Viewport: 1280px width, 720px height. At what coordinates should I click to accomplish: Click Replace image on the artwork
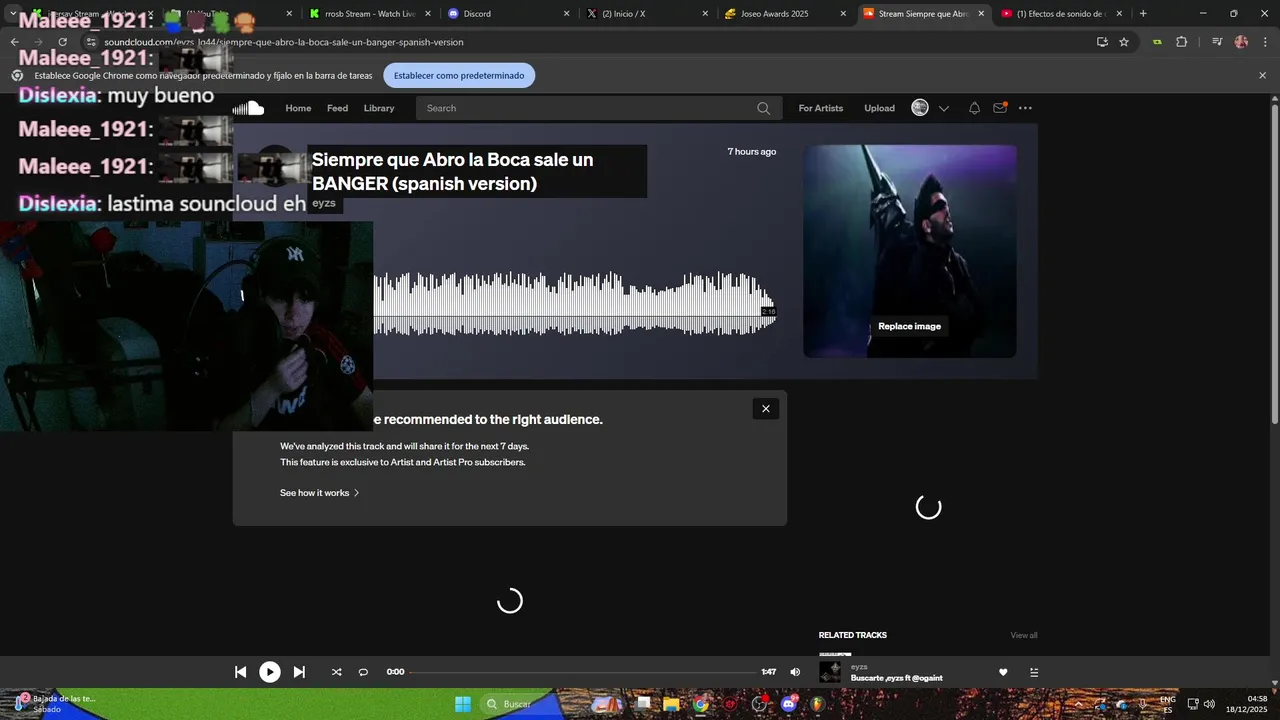tap(909, 326)
